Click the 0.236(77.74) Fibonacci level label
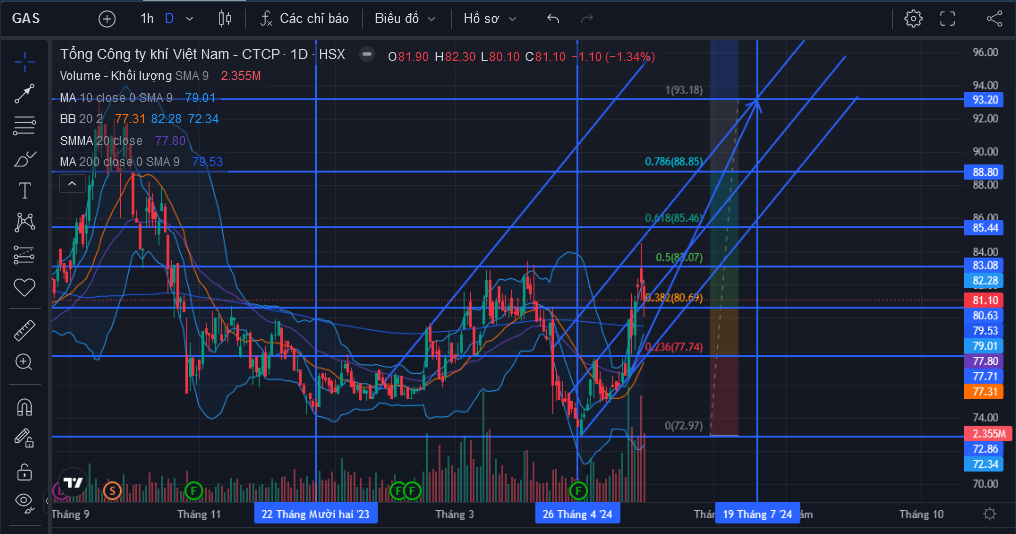Image resolution: width=1016 pixels, height=534 pixels. tap(673, 347)
